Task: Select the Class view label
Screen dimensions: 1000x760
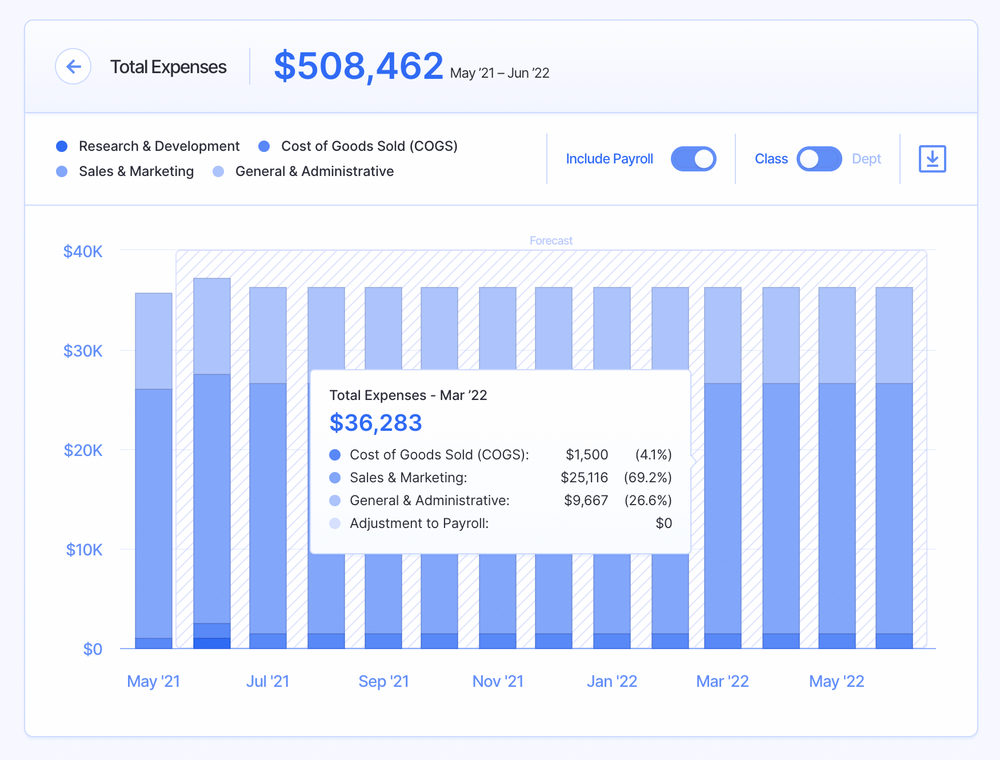Action: tap(771, 159)
